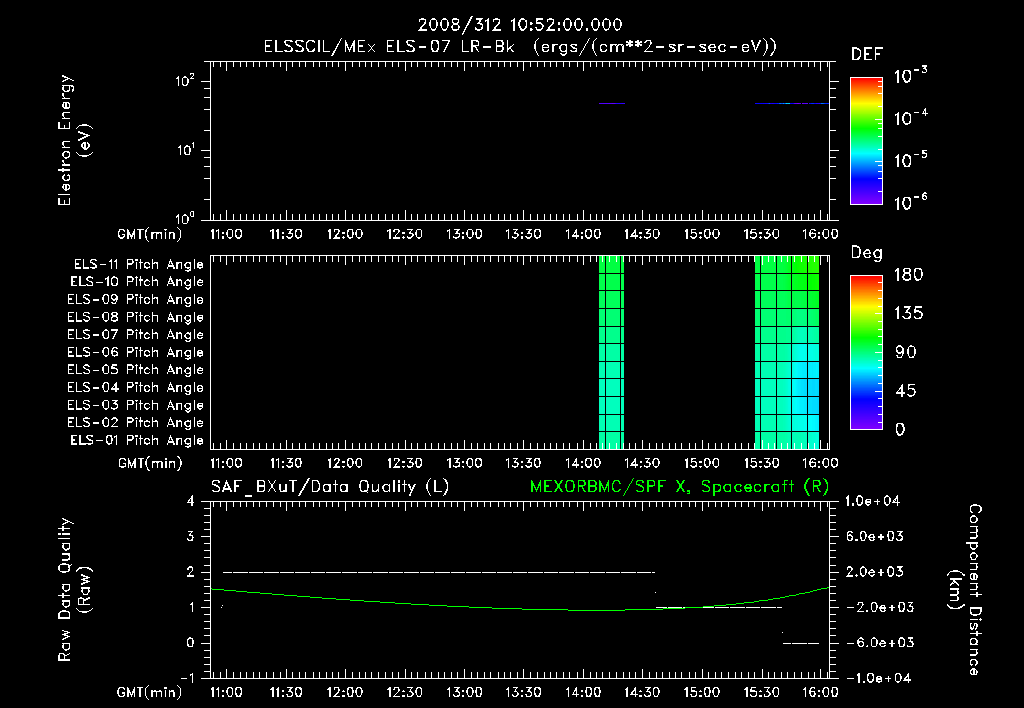
Task: Select the ELS-10 Pitch Angle row label
Action: coord(137,282)
